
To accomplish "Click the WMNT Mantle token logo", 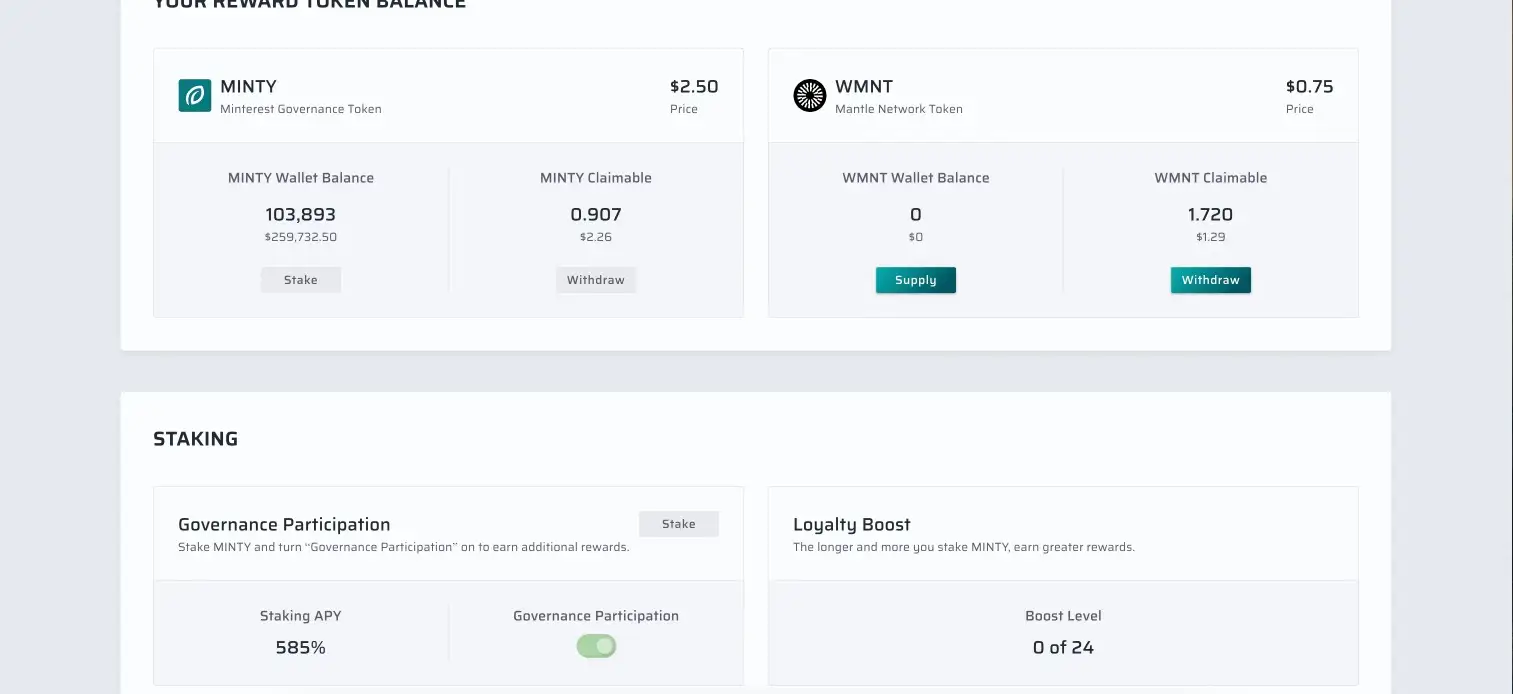I will (809, 95).
